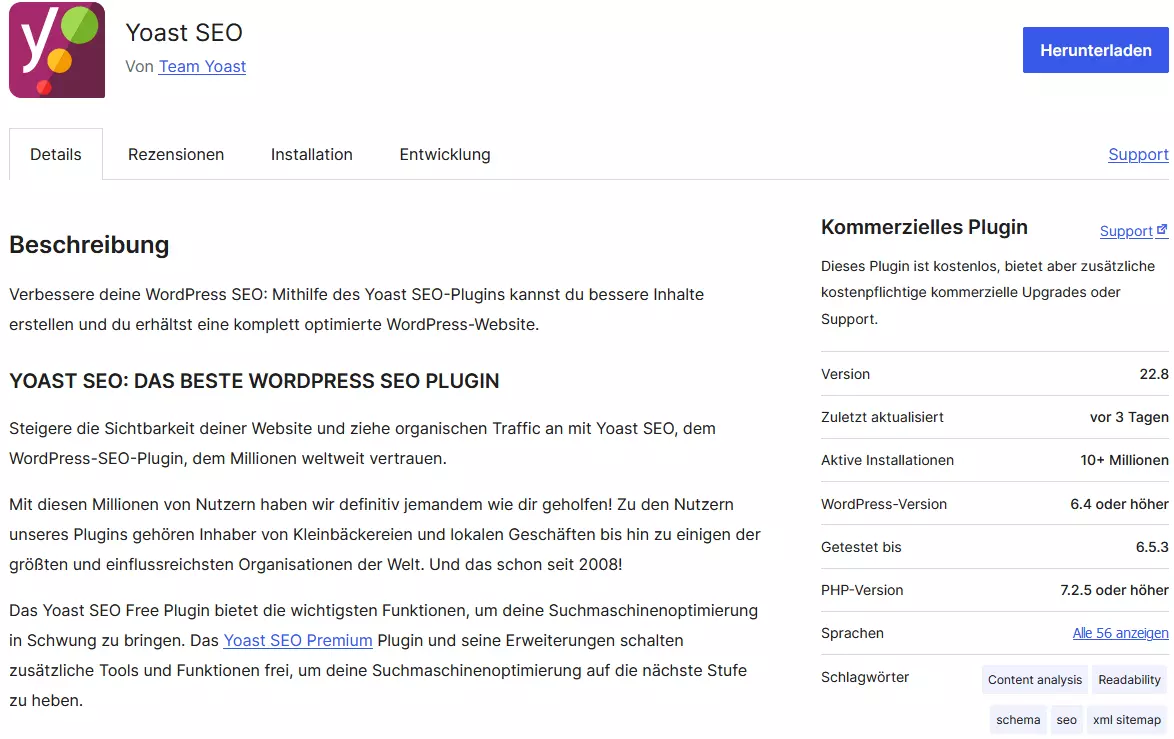Open the Yoast SEO Premium link
The height and width of the screenshot is (739, 1174).
tap(297, 640)
